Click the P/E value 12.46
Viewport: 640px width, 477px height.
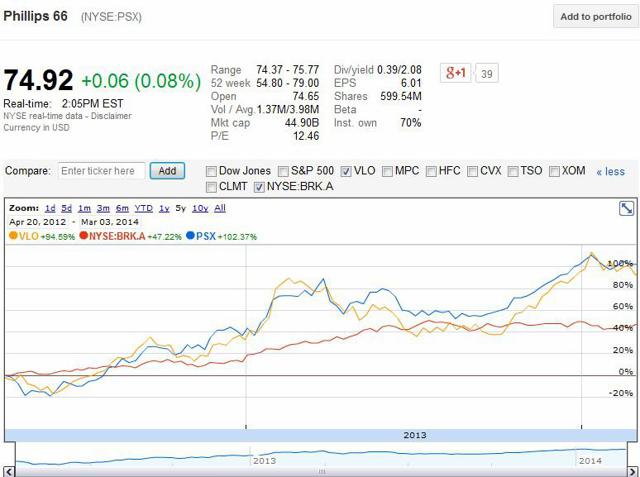coord(306,135)
